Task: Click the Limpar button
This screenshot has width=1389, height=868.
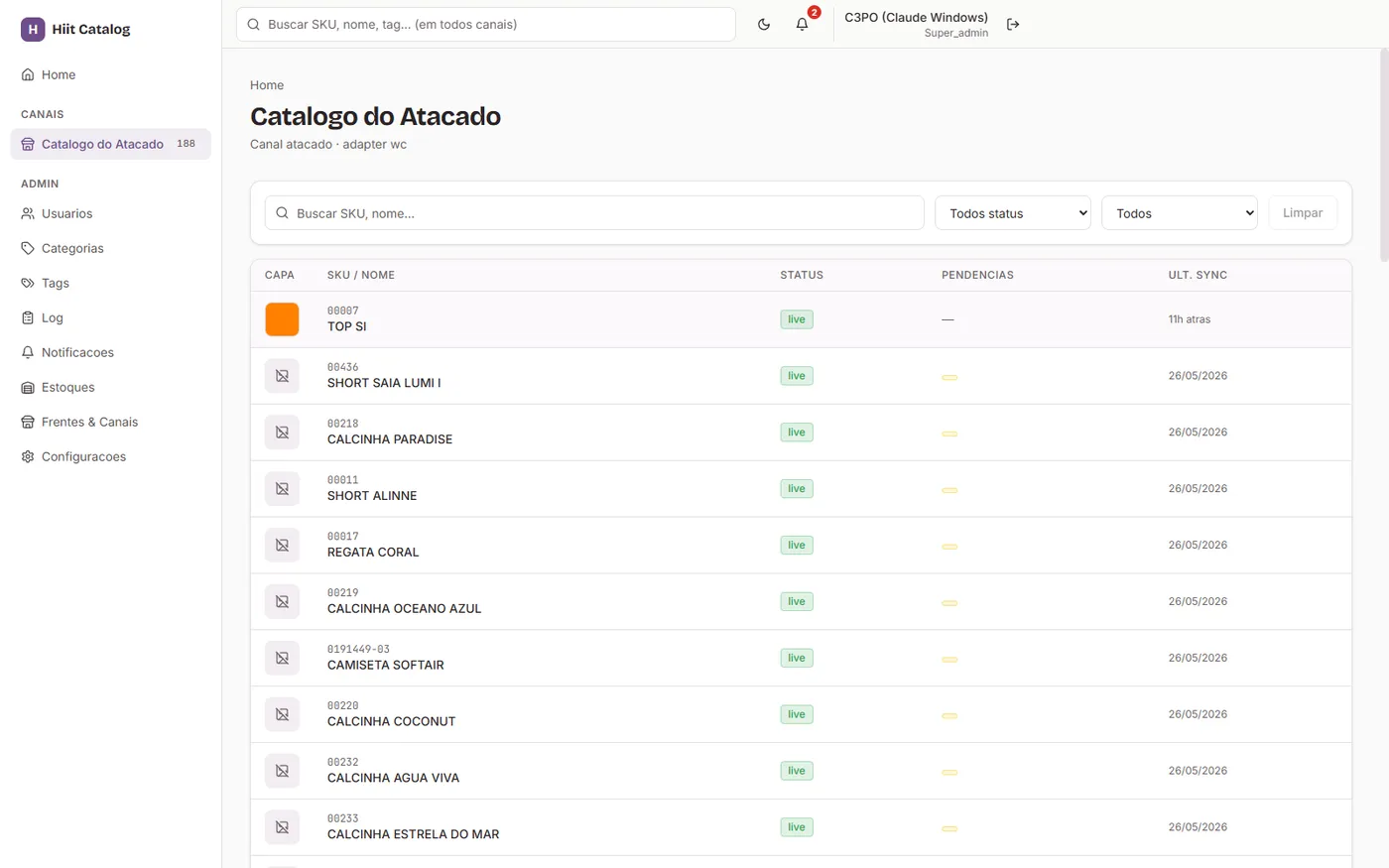Action: pyautogui.click(x=1303, y=213)
